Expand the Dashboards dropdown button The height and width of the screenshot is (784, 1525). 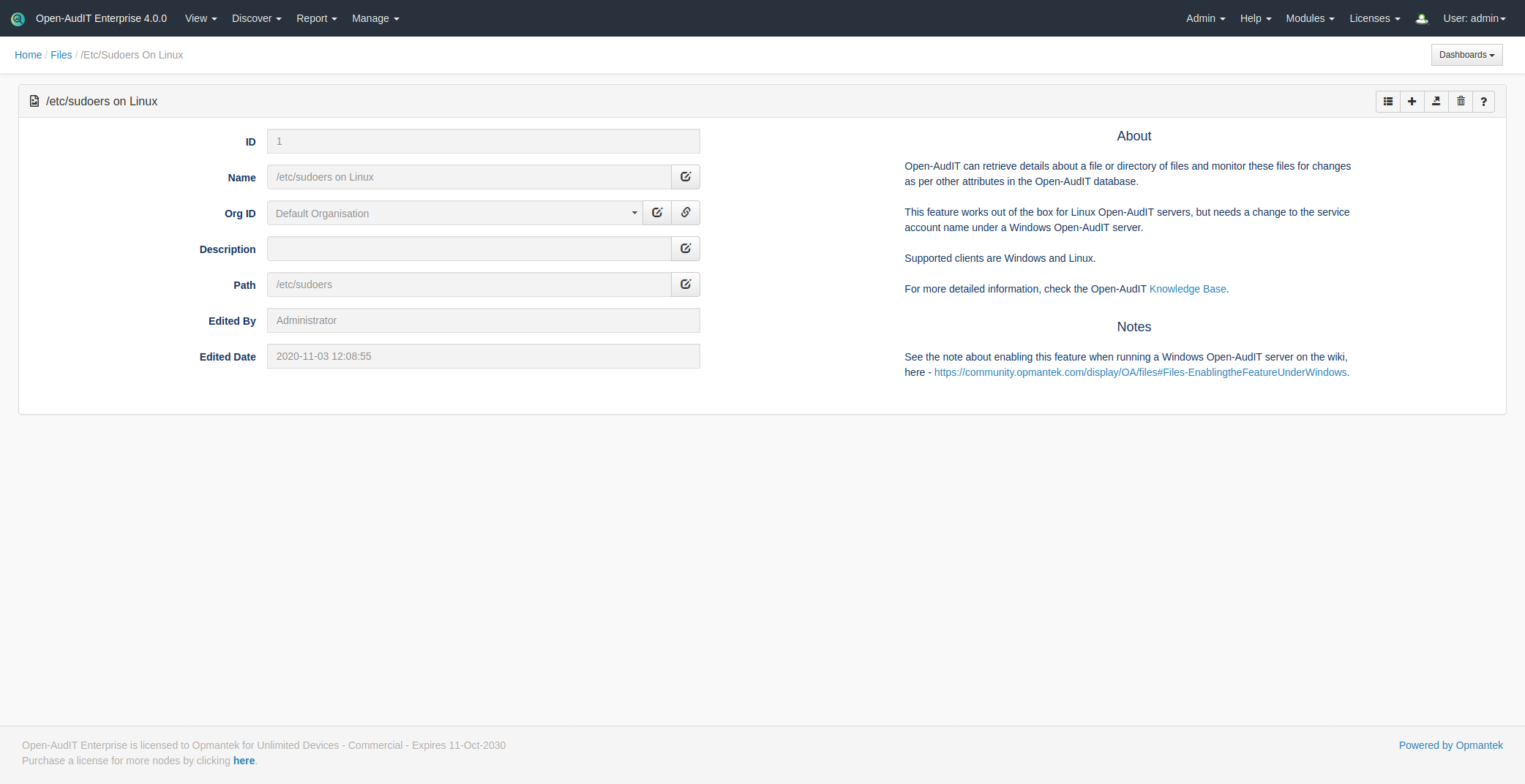tap(1466, 55)
